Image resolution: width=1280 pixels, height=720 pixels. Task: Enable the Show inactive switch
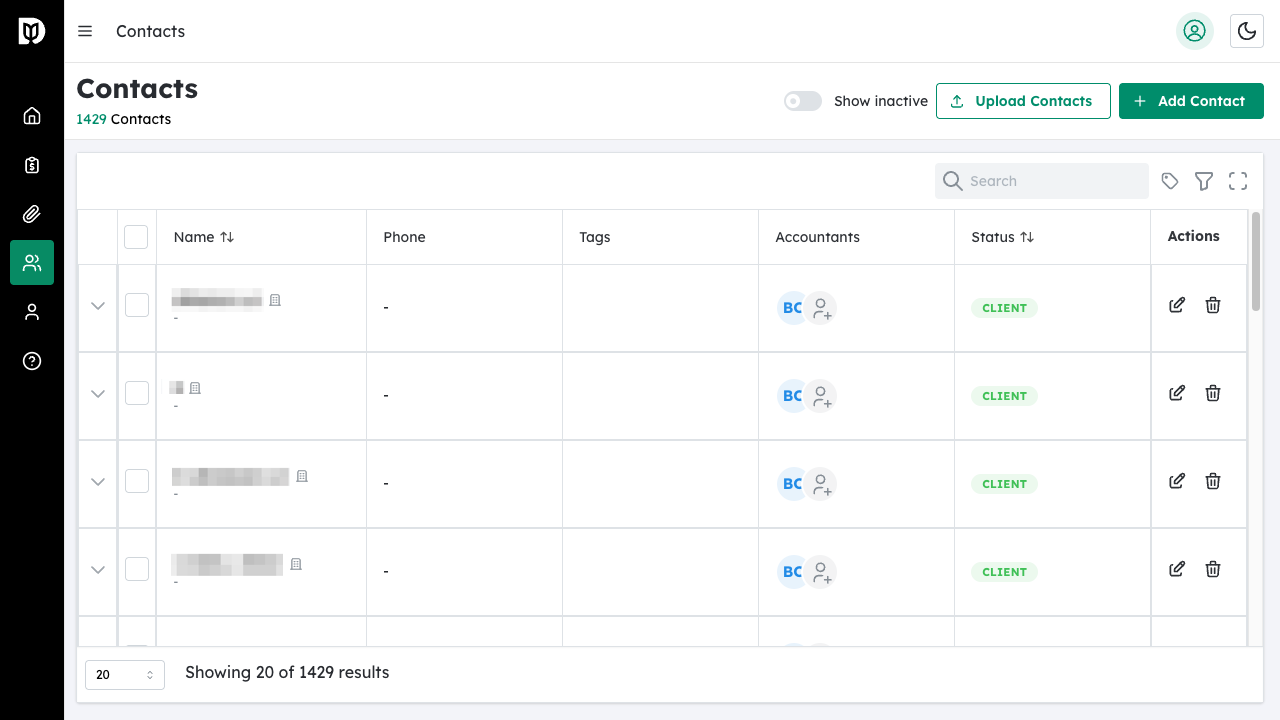point(802,101)
